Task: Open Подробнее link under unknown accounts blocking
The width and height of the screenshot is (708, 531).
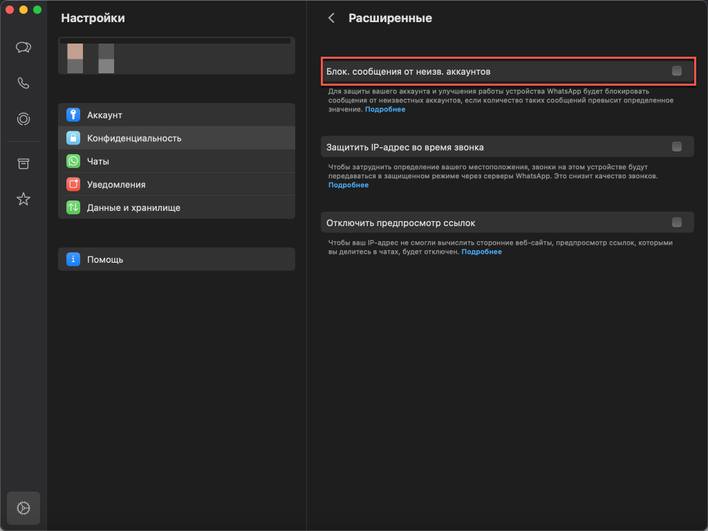Action: 385,109
